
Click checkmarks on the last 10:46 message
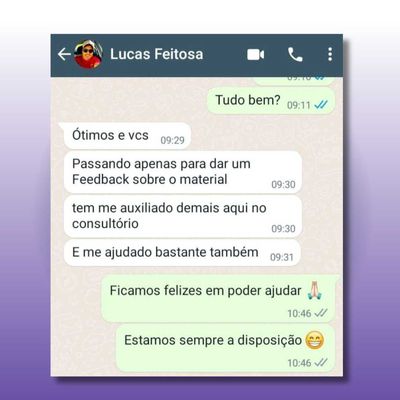click(321, 362)
